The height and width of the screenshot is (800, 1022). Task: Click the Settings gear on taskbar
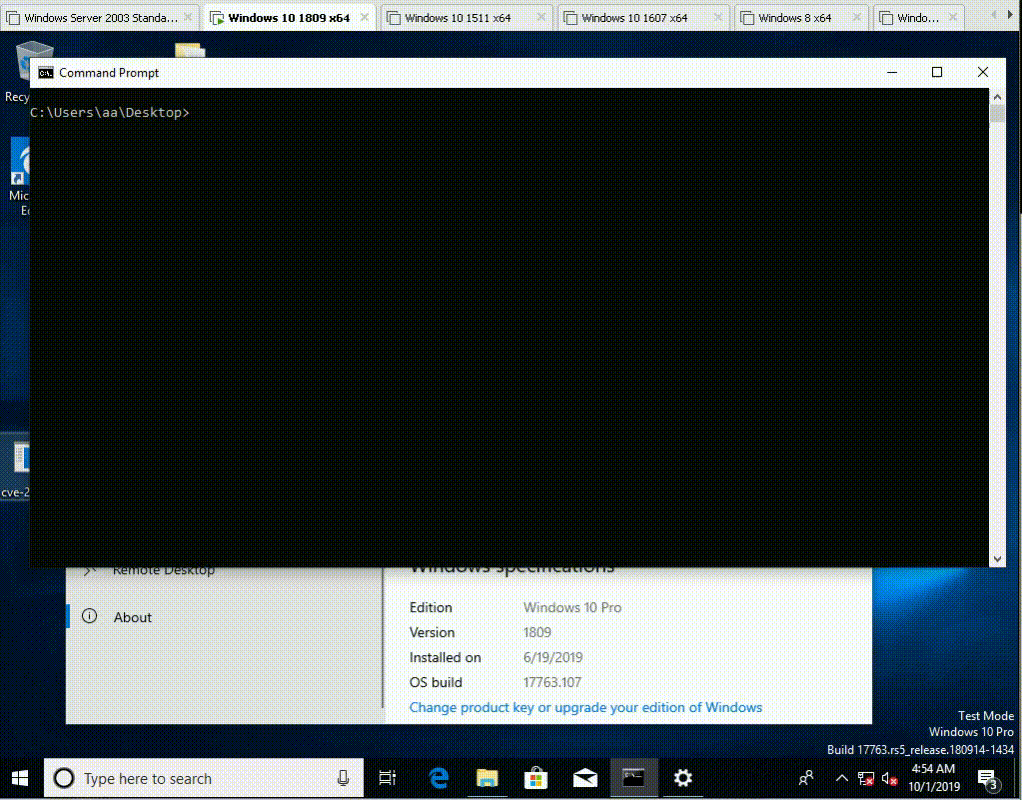click(x=683, y=778)
